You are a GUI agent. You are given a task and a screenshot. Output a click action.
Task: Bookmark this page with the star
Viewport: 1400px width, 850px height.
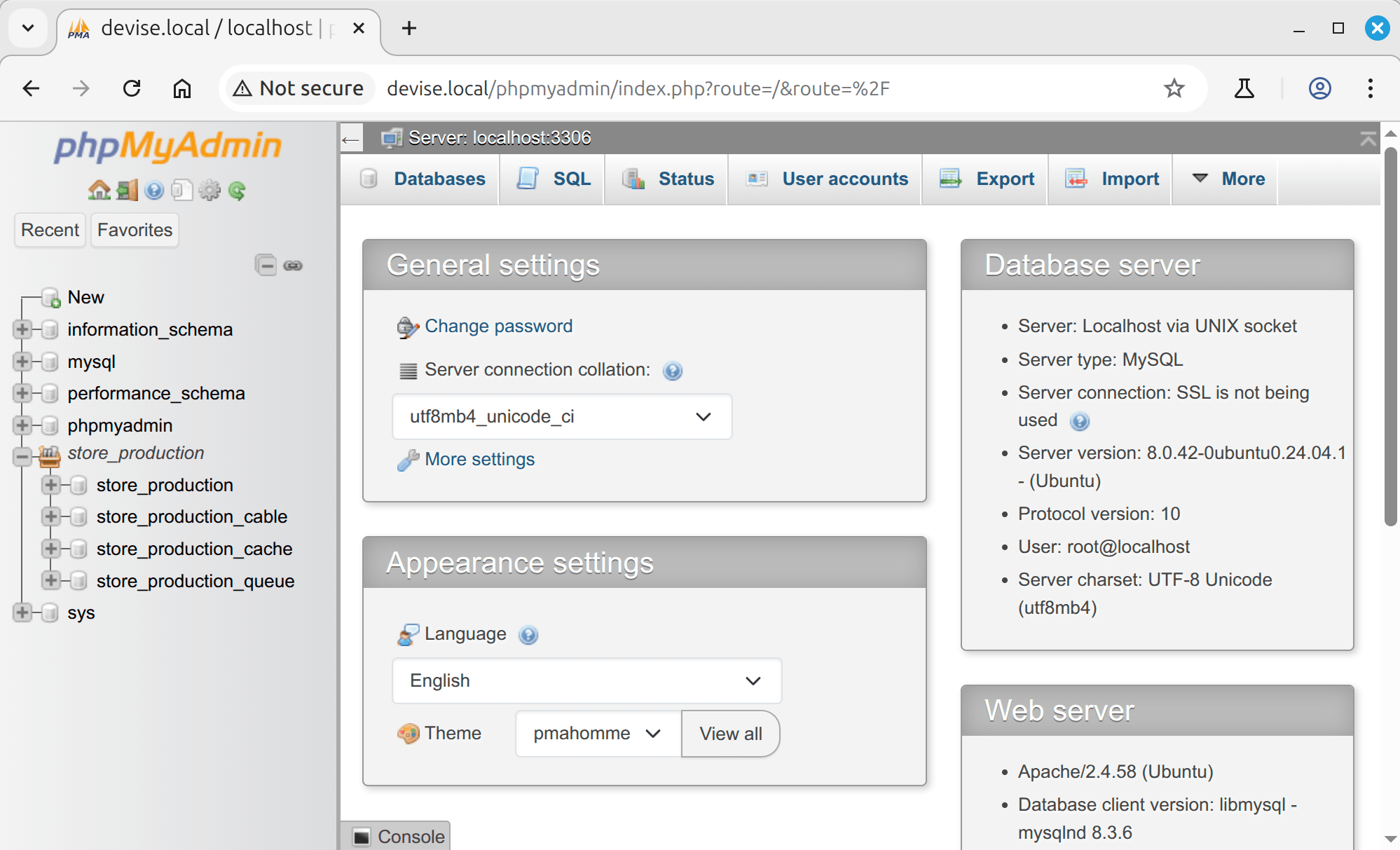tap(1174, 88)
